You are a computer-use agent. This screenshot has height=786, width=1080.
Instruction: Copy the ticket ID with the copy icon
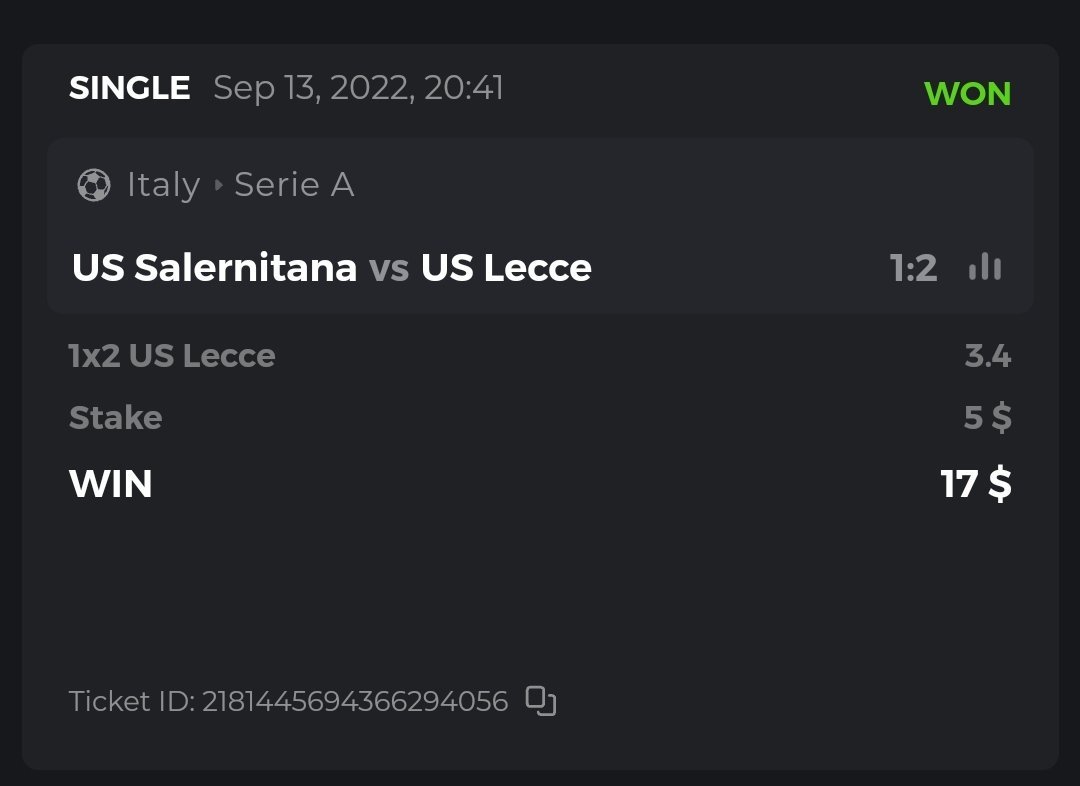click(541, 701)
